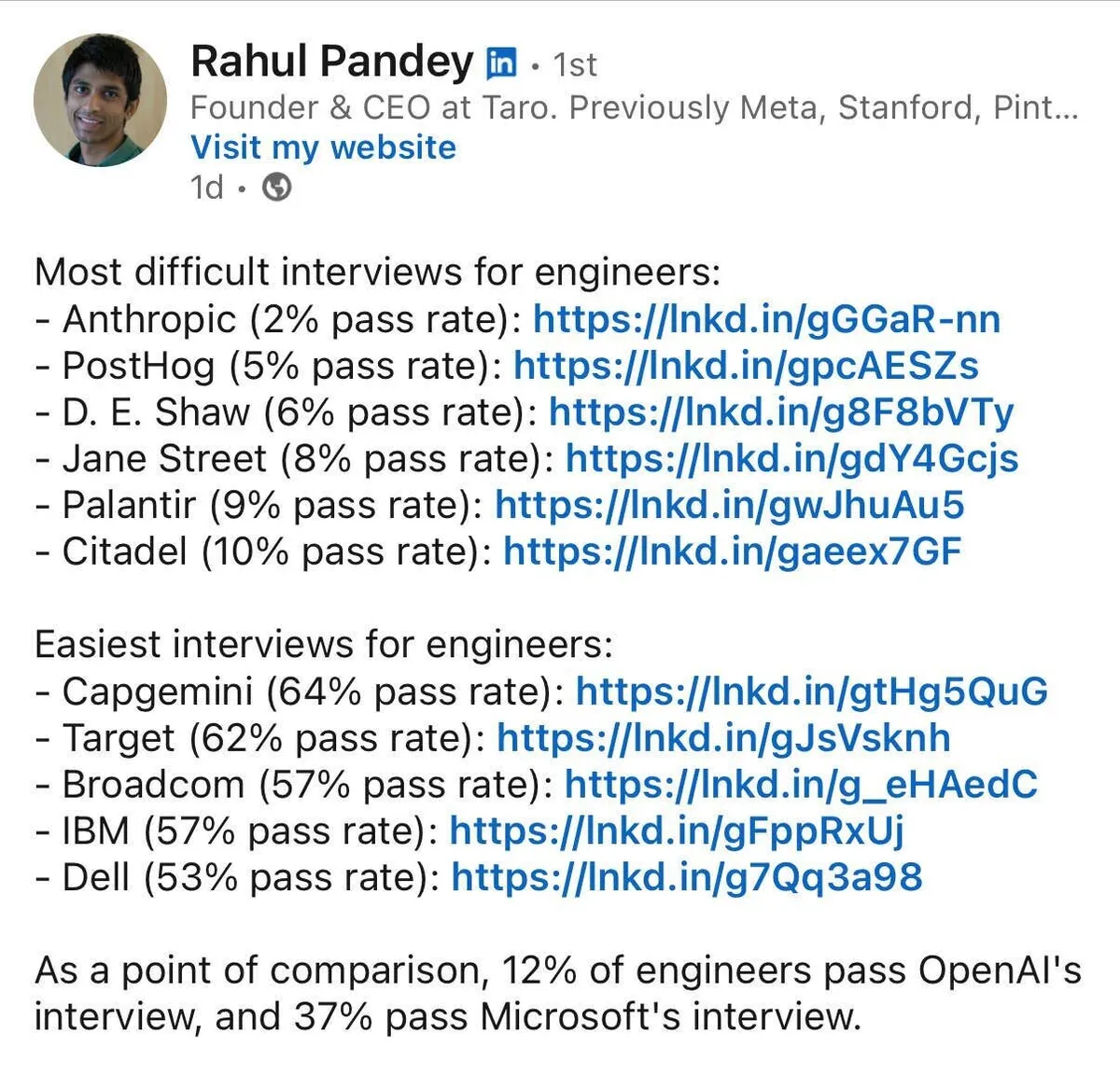The height and width of the screenshot is (1075, 1120).
Task: Click the Founder & CEO at Taro headline
Action: pos(633,107)
